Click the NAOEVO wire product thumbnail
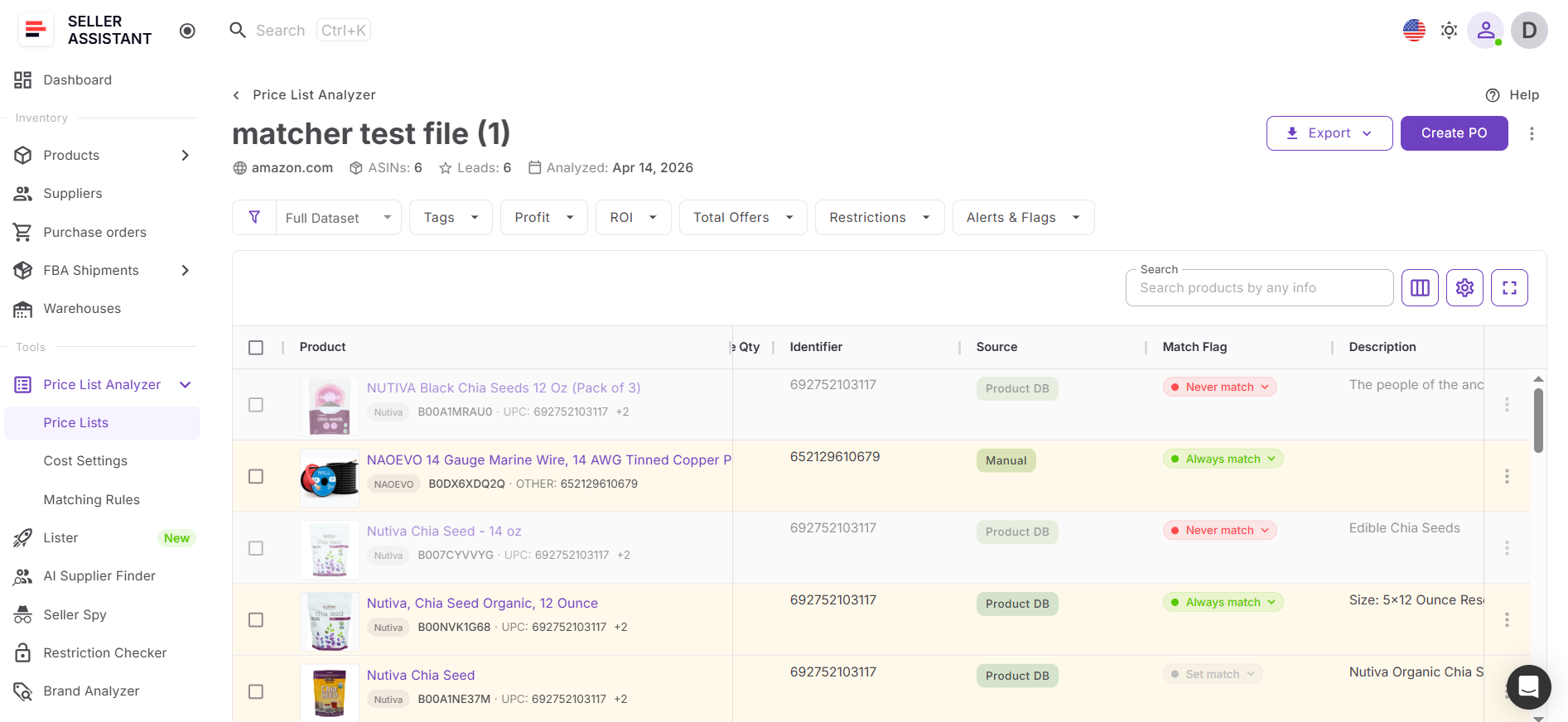1568x722 pixels. [x=330, y=478]
